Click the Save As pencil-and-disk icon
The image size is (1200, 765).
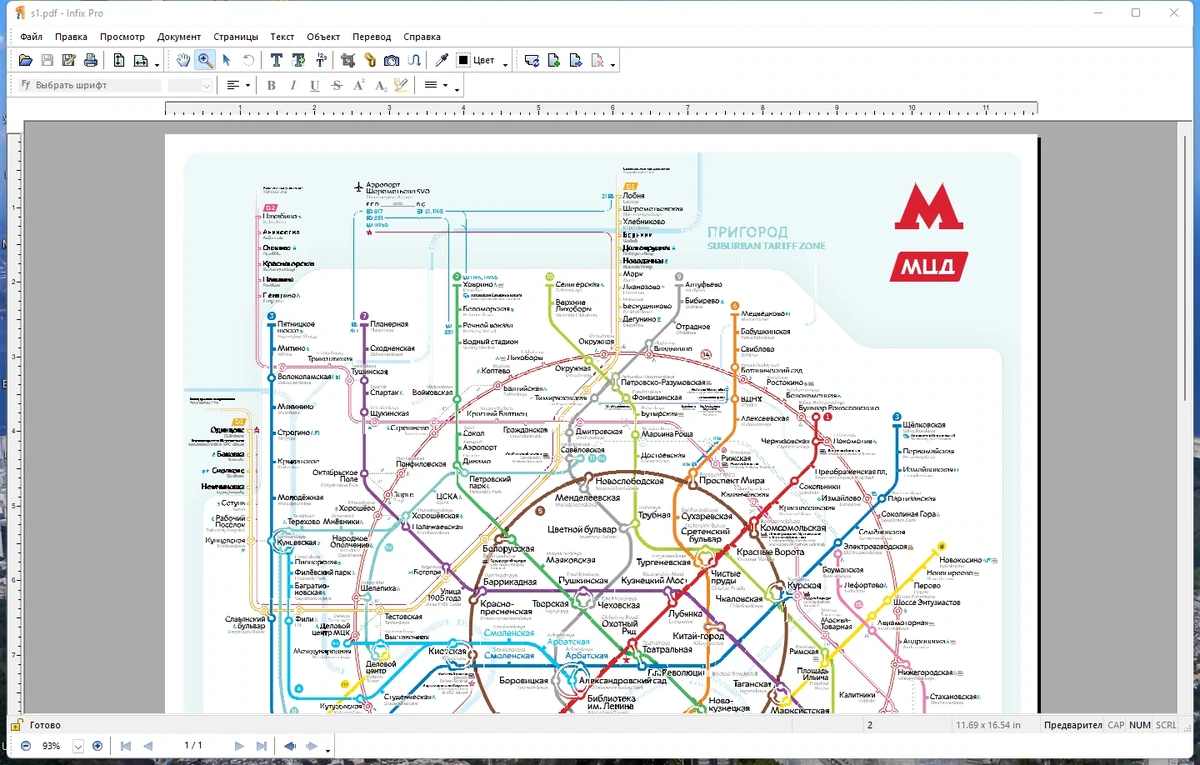pyautogui.click(x=69, y=61)
